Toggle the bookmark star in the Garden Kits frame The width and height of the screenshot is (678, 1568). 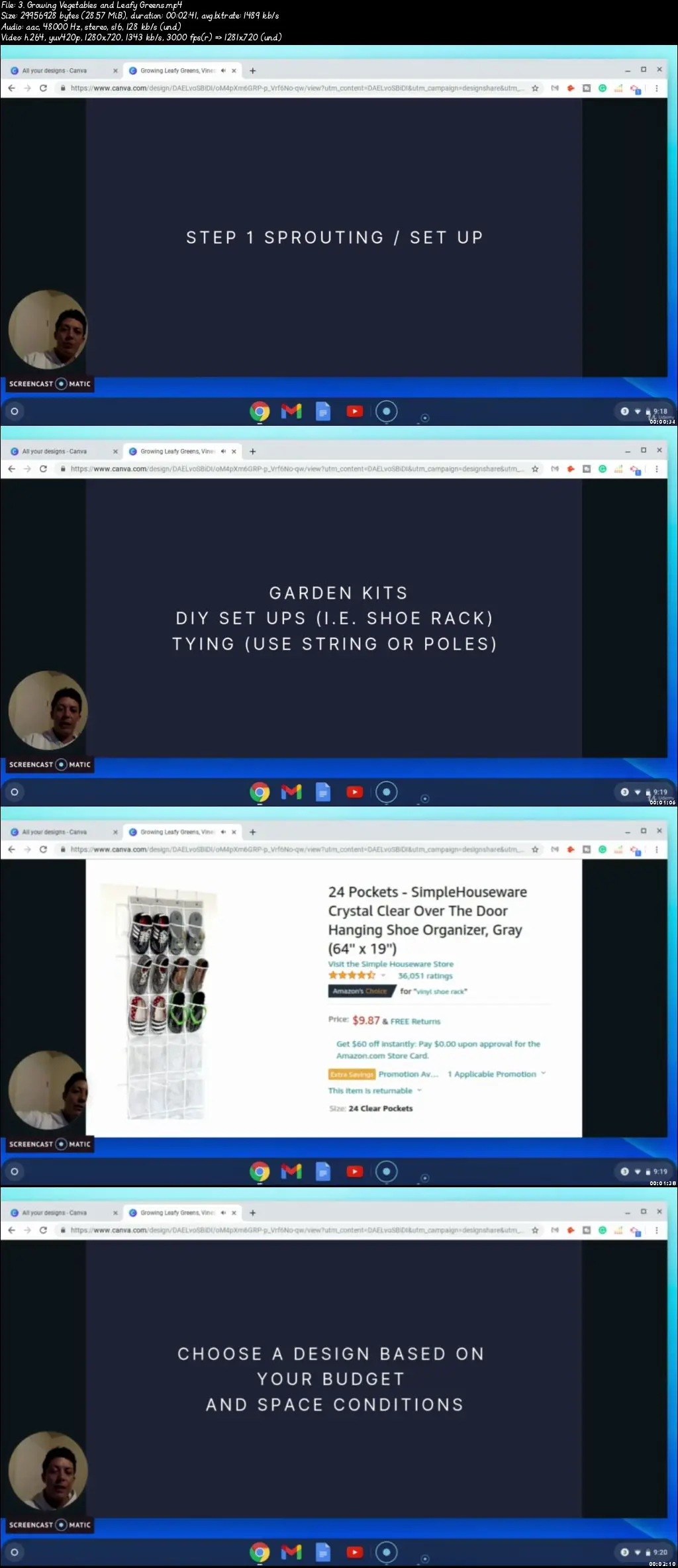[x=535, y=469]
